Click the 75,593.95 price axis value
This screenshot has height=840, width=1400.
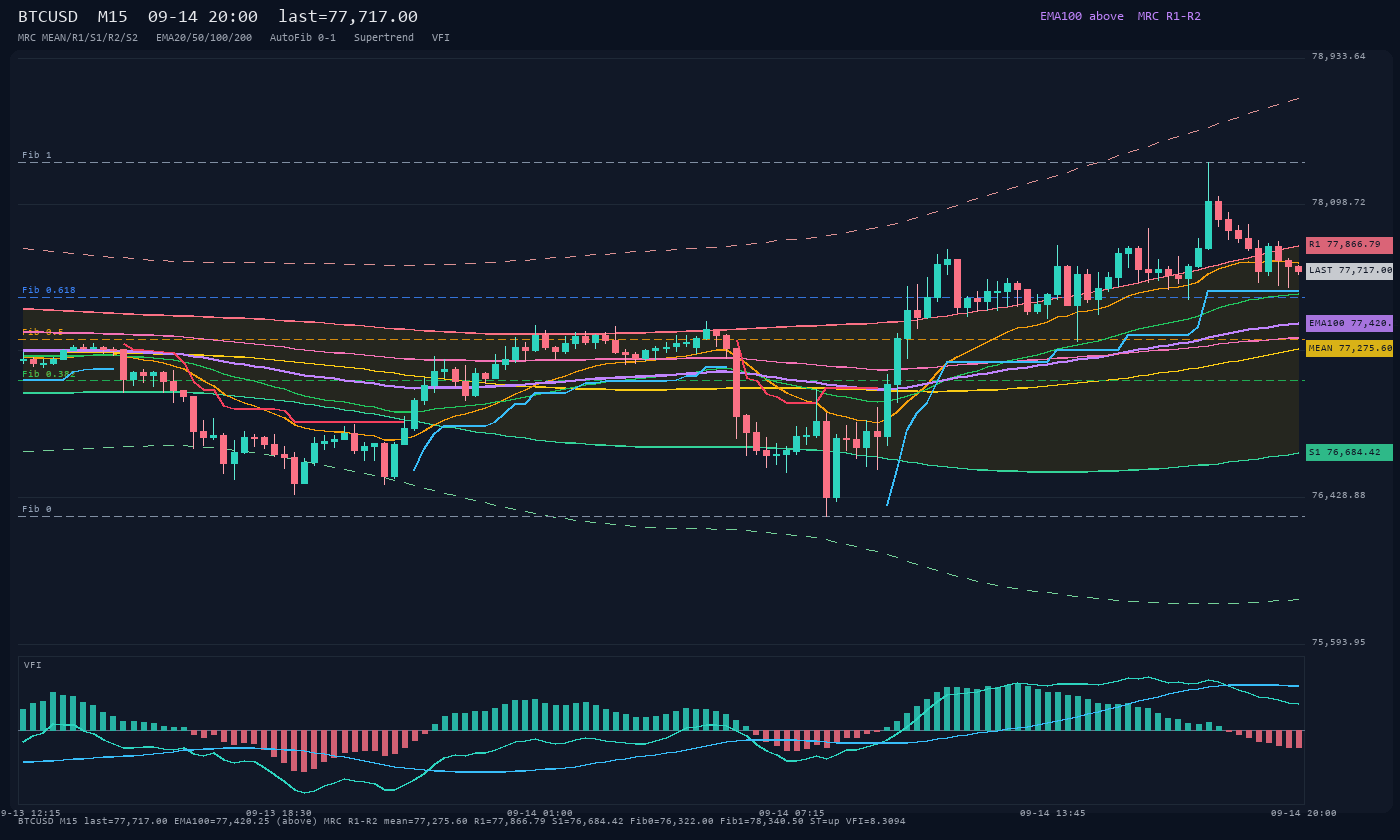tap(1338, 642)
